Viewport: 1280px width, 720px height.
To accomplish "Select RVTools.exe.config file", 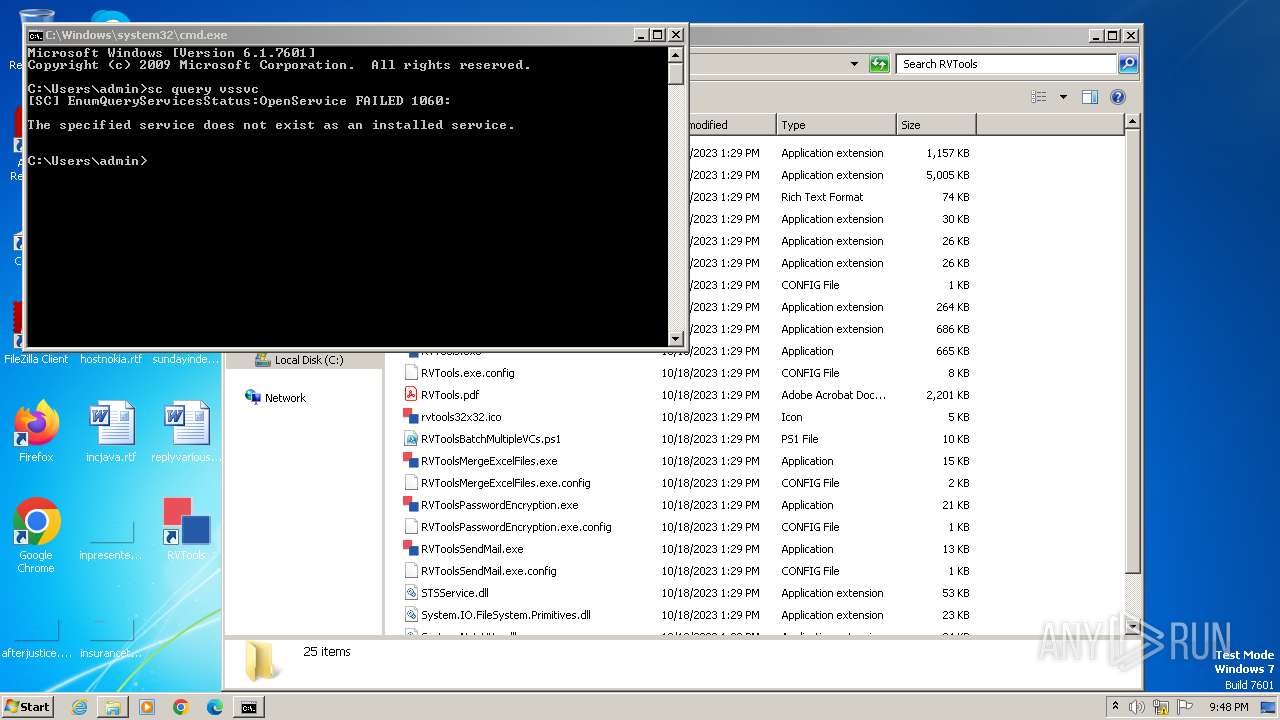I will click(x=467, y=373).
